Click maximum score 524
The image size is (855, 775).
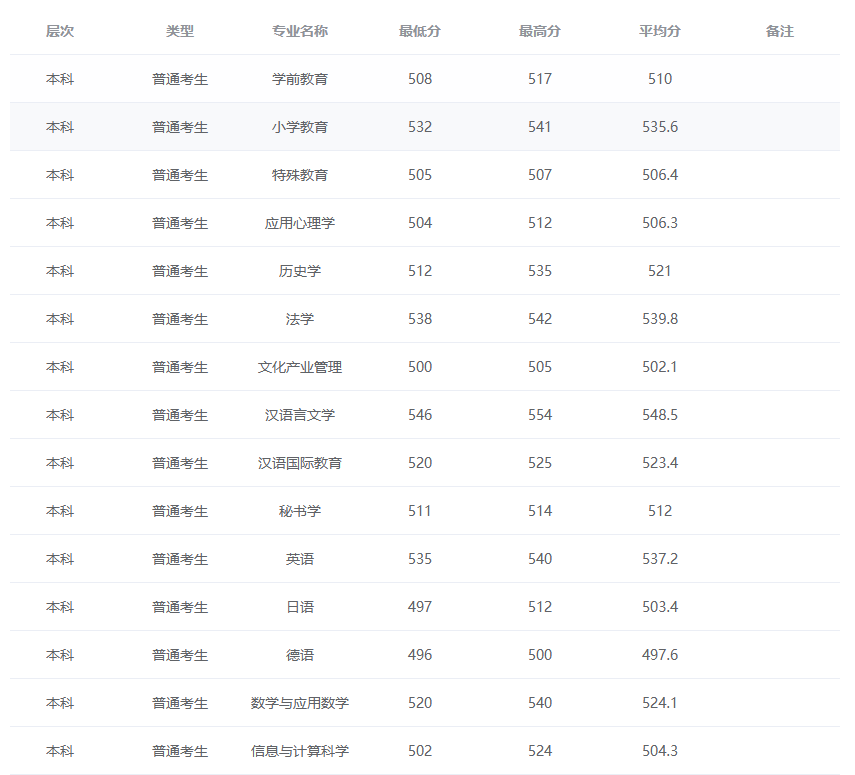pyautogui.click(x=540, y=751)
